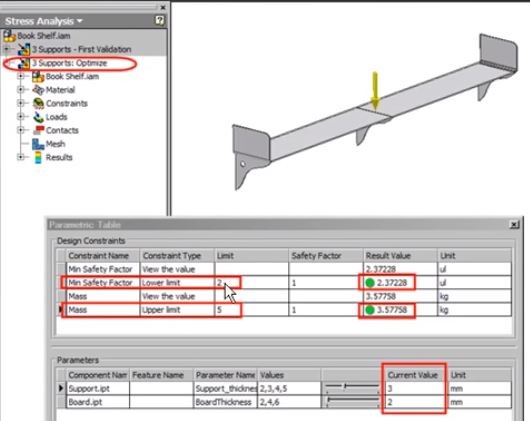Click the nested Book Shelf.iam assembly icon

tap(38, 77)
